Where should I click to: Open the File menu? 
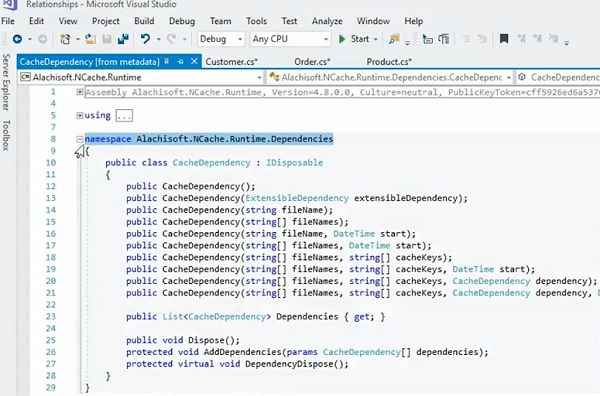pyautogui.click(x=8, y=21)
